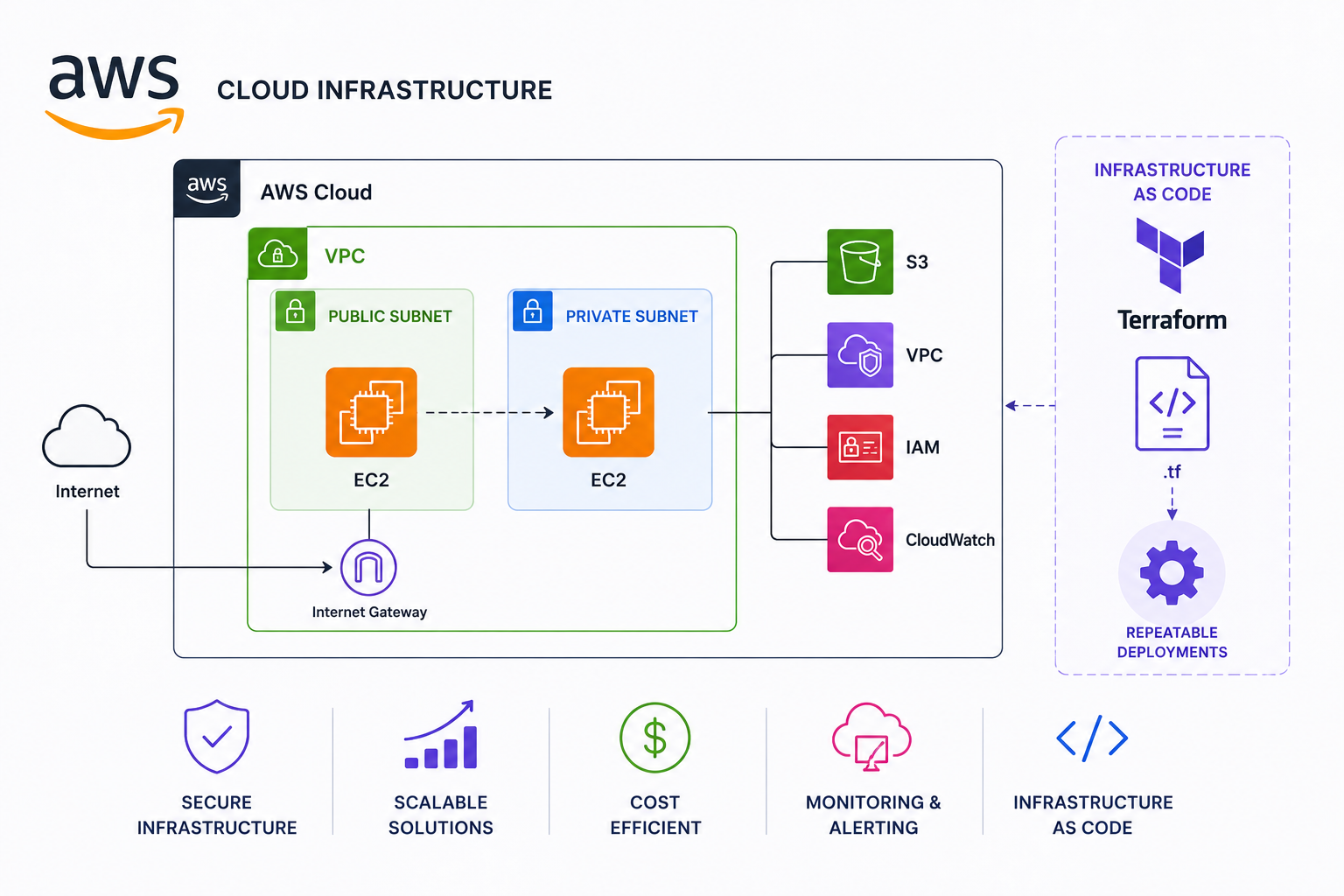Select the EC2 icon in public subnet

tap(371, 412)
